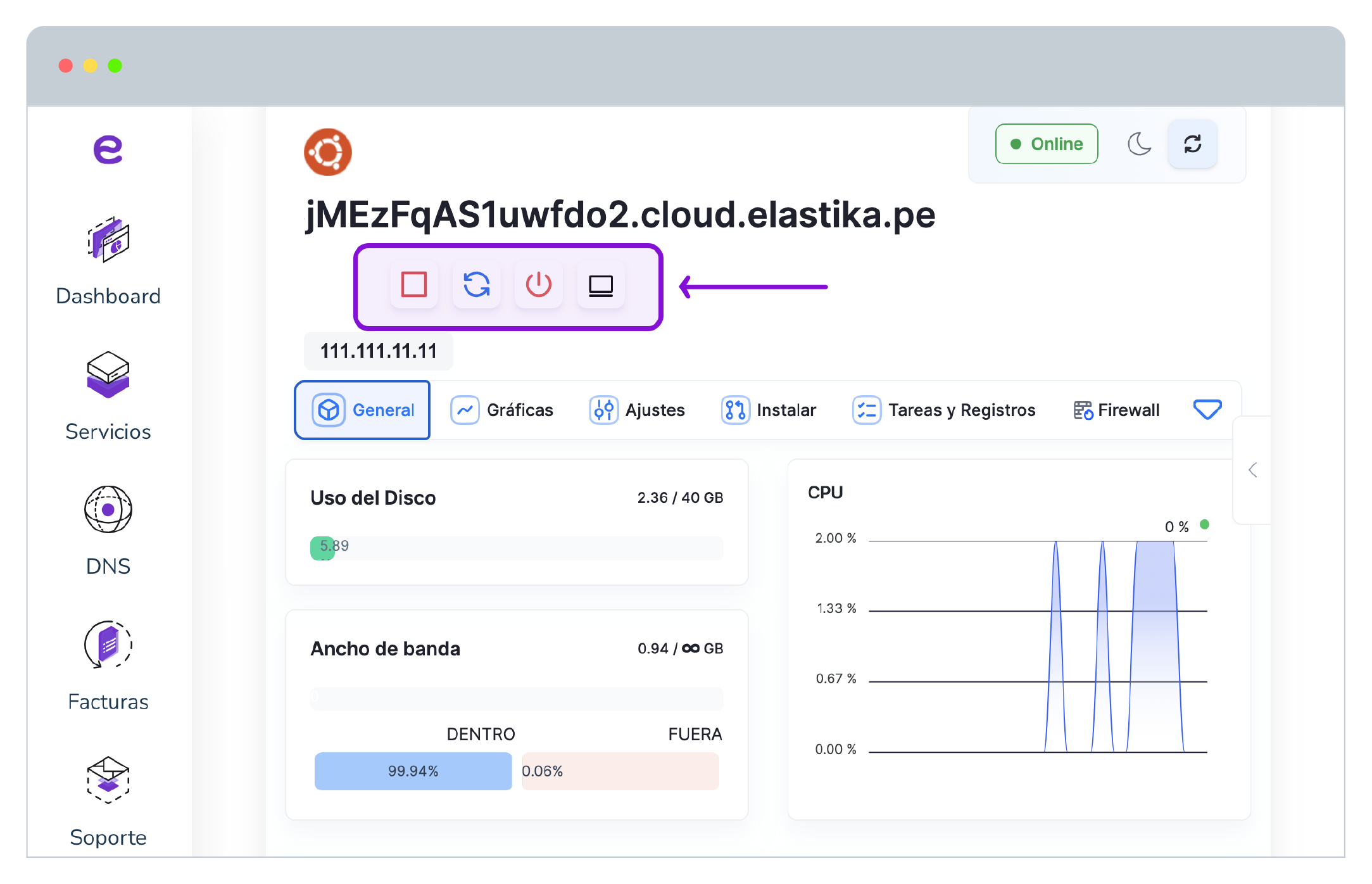The height and width of the screenshot is (884, 1372).
Task: Click the blue restart server icon
Action: coord(476,285)
